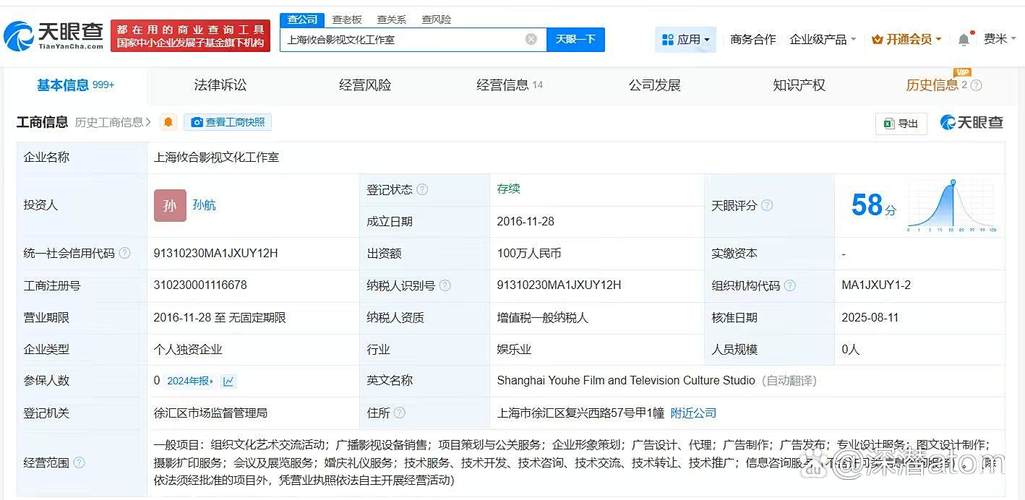Switch to the 法律诉讼 tab
Viewport: 1025px width, 500px height.
click(220, 85)
